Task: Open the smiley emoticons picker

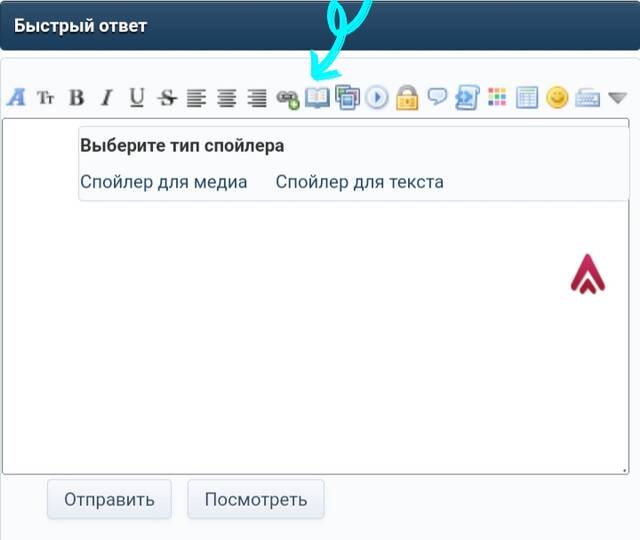Action: 557,98
